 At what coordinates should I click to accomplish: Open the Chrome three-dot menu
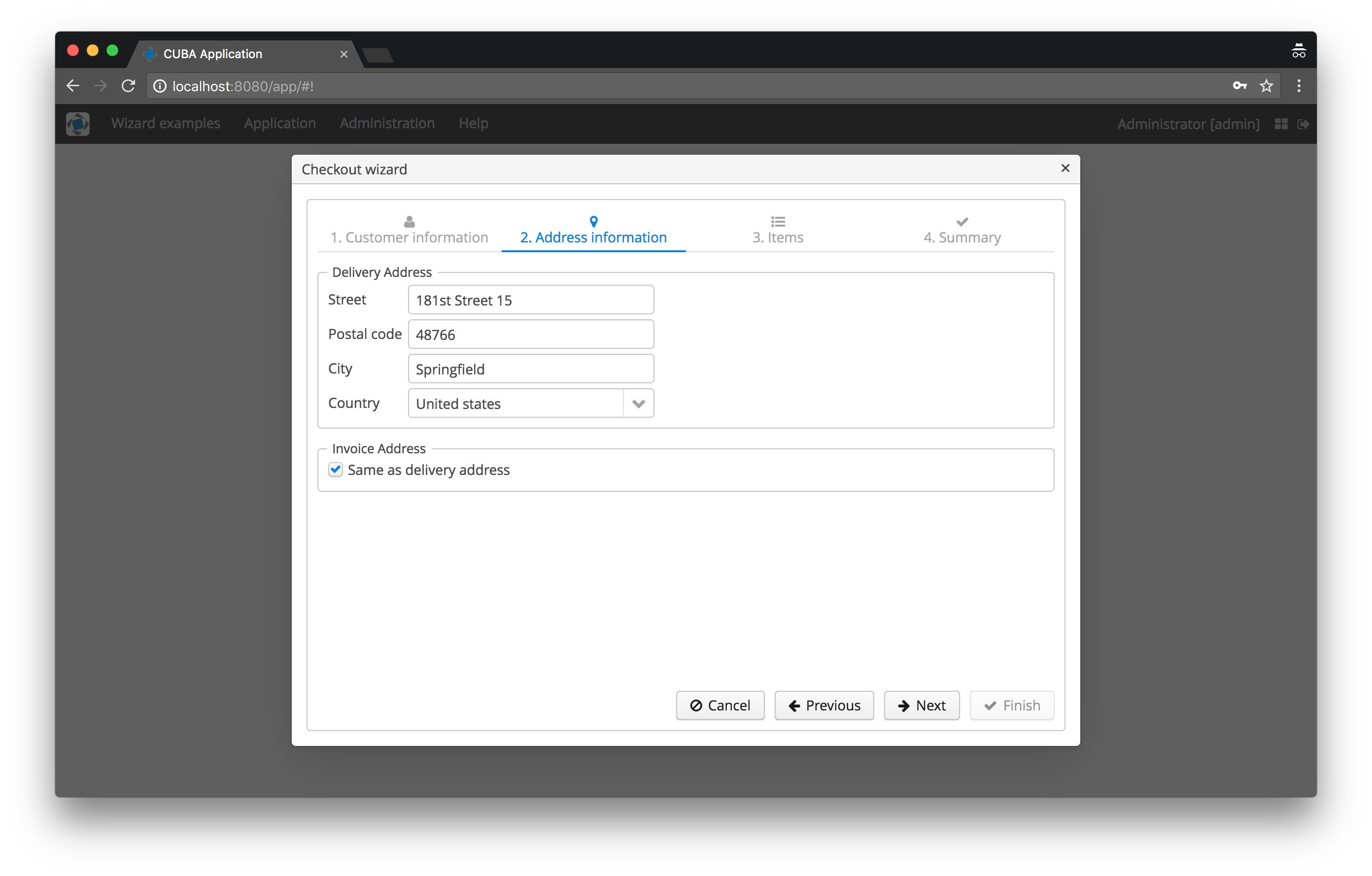click(x=1299, y=86)
